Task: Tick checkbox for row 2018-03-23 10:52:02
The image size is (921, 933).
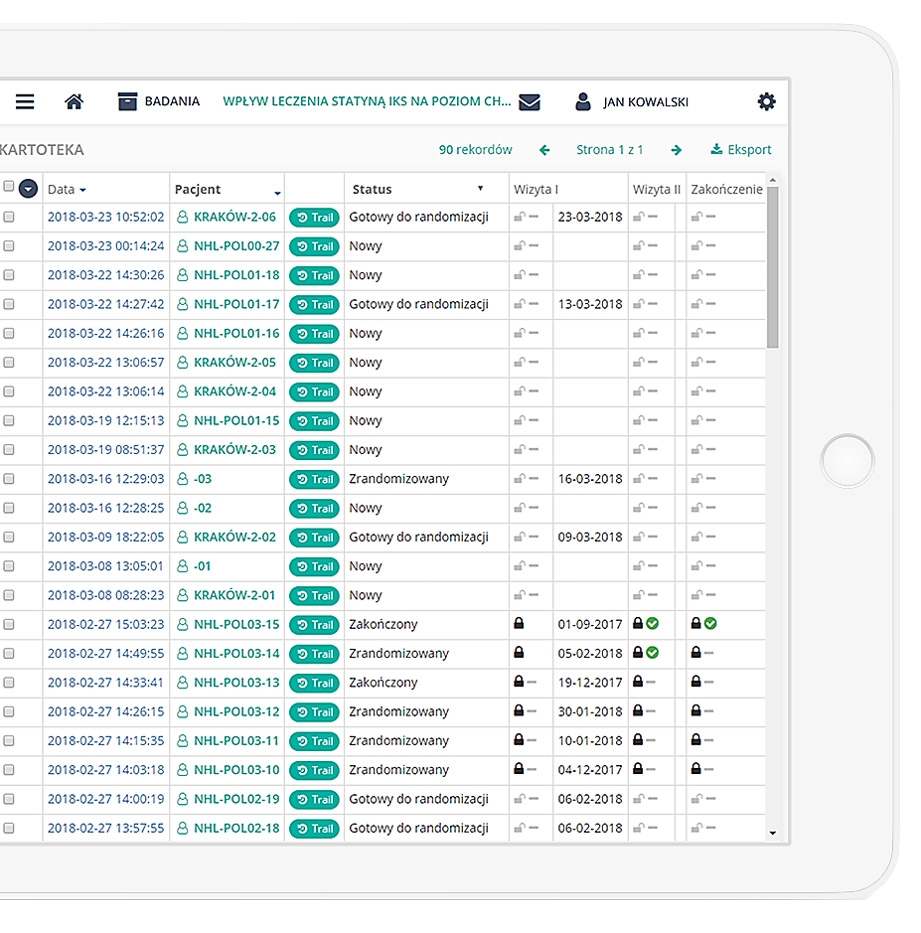Action: (x=9, y=217)
